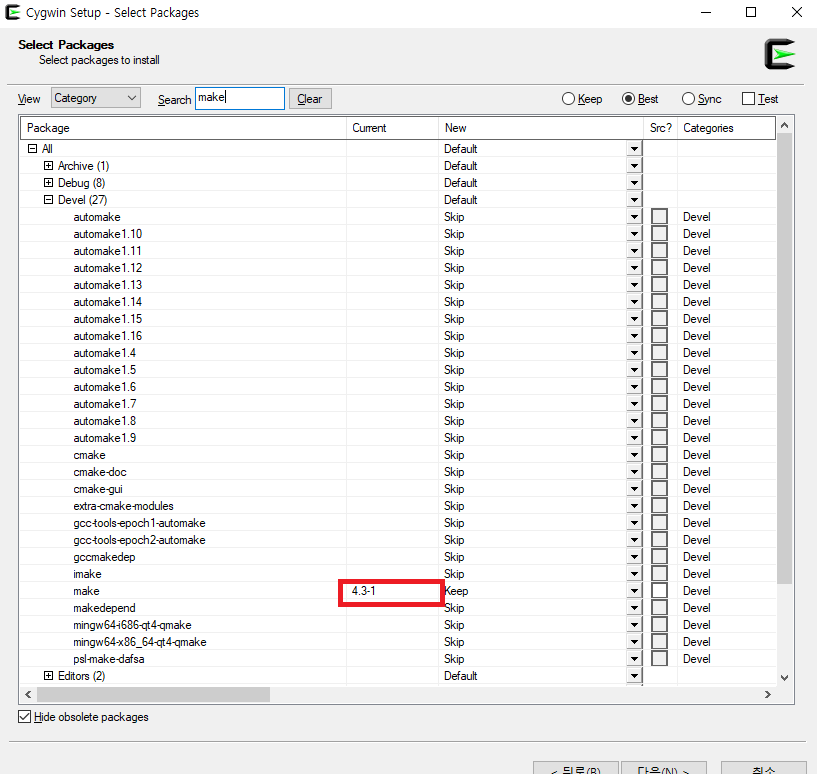Click the horizontal scrollbar right arrow
817x774 pixels.
[x=768, y=694]
